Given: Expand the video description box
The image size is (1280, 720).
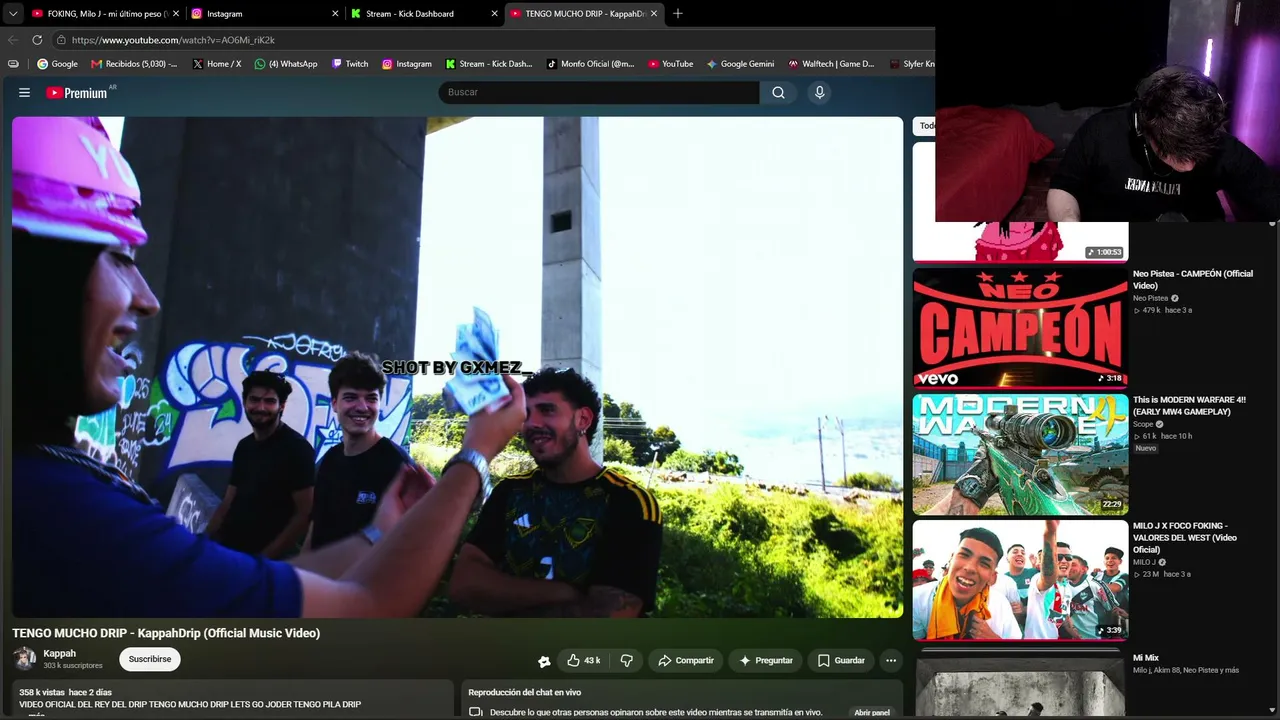Looking at the screenshot, I should 233,699.
